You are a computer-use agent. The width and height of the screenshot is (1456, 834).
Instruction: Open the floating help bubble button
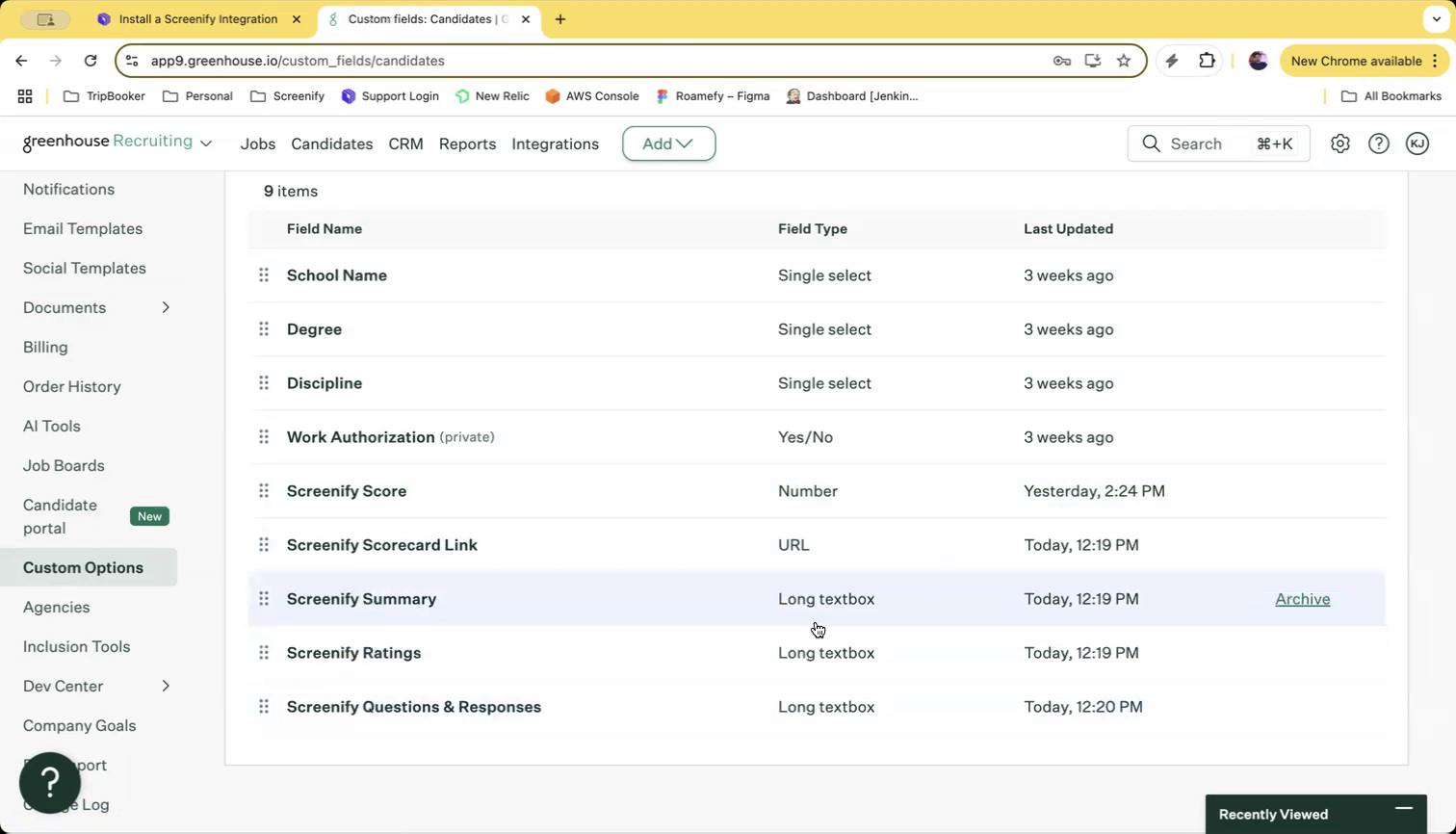tap(50, 783)
